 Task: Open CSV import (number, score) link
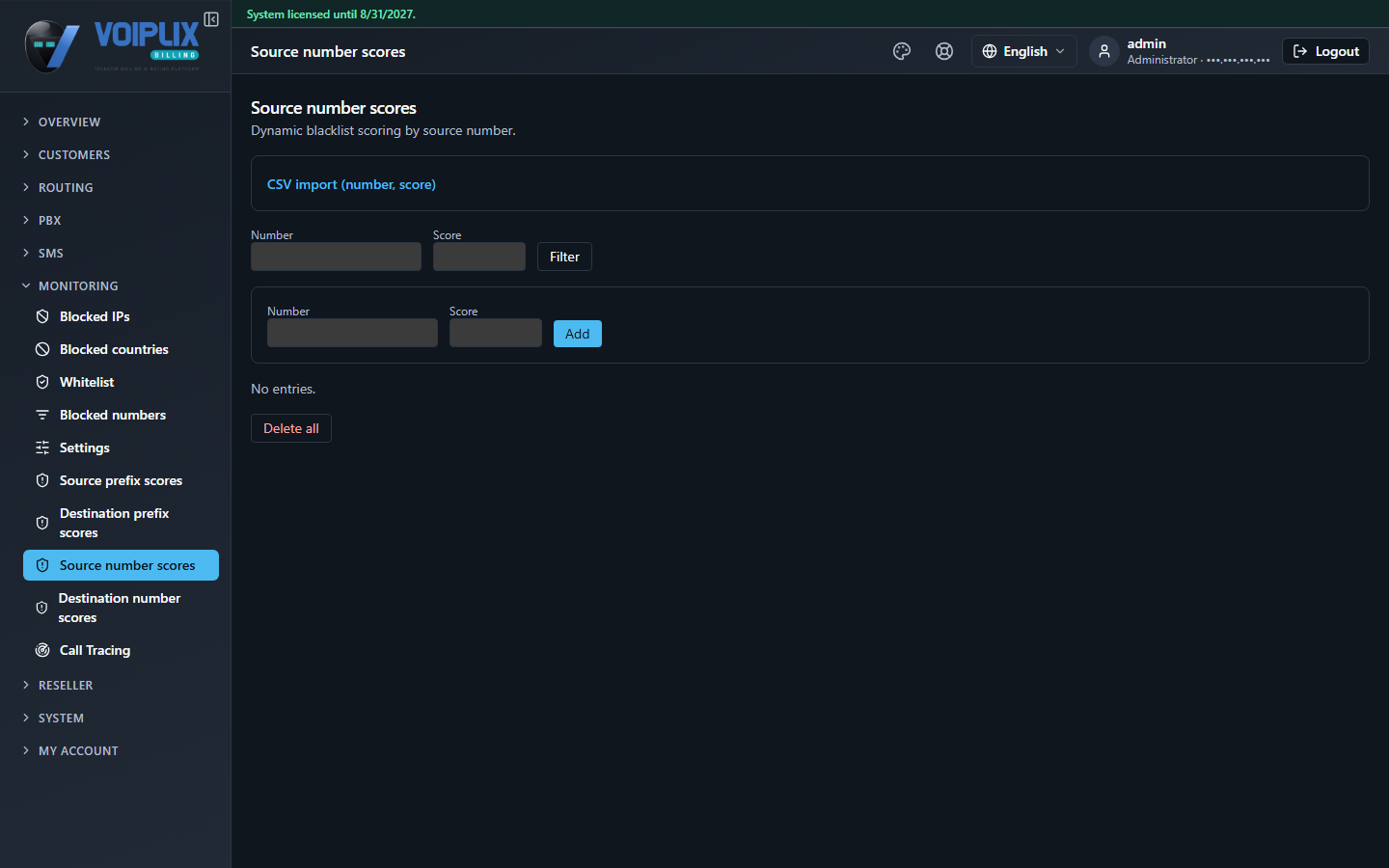tap(351, 184)
